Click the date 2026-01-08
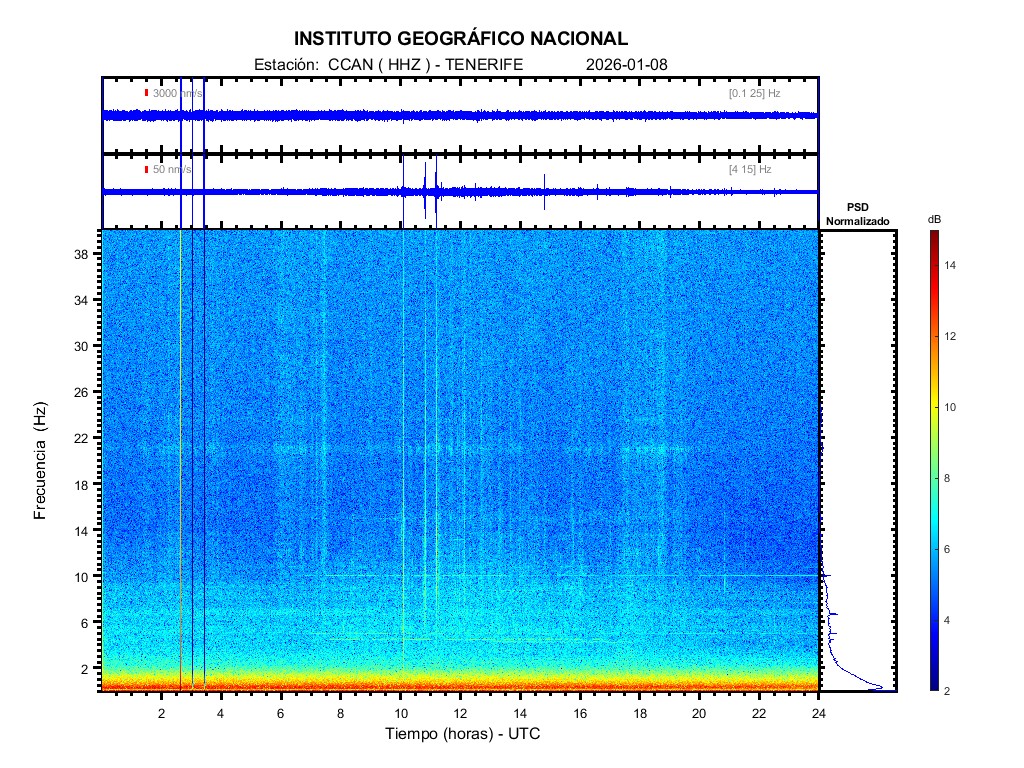The height and width of the screenshot is (768, 1024). pos(626,65)
